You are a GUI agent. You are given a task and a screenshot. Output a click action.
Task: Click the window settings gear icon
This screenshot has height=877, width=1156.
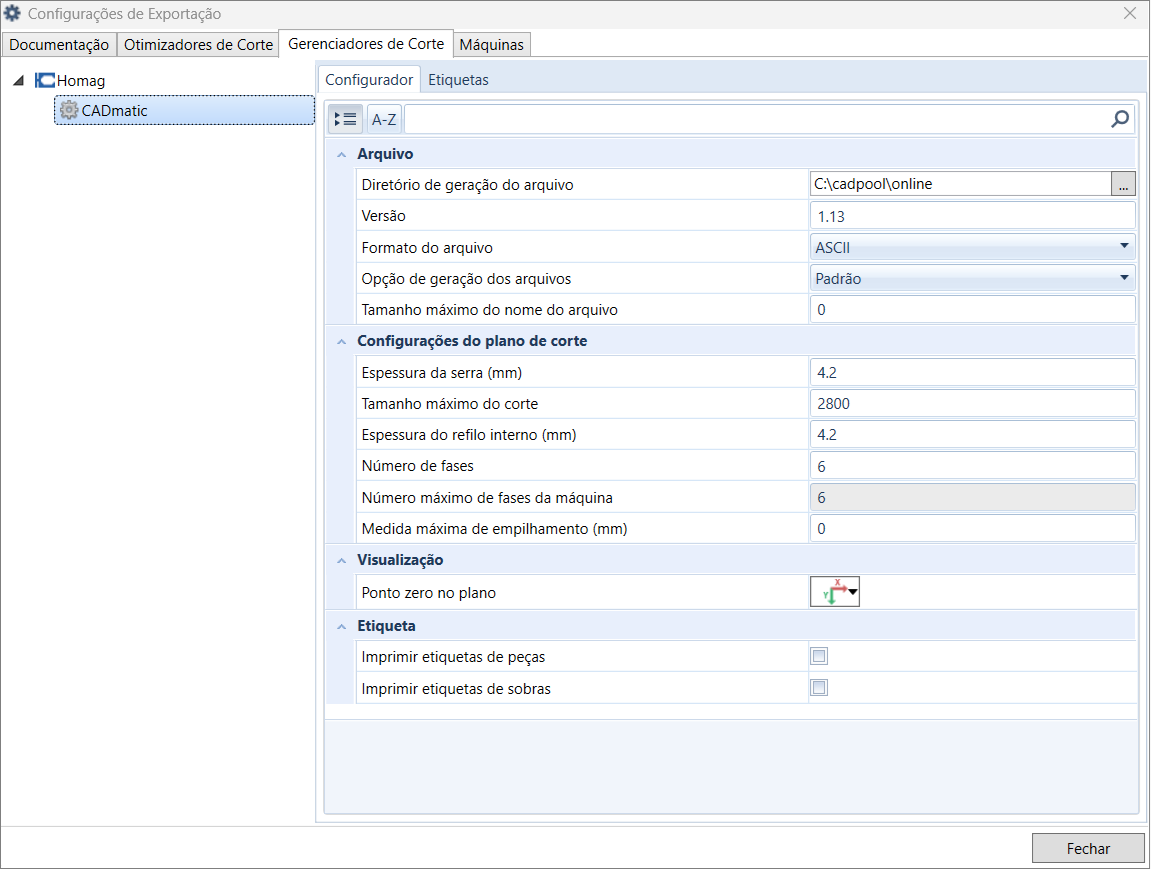point(13,14)
